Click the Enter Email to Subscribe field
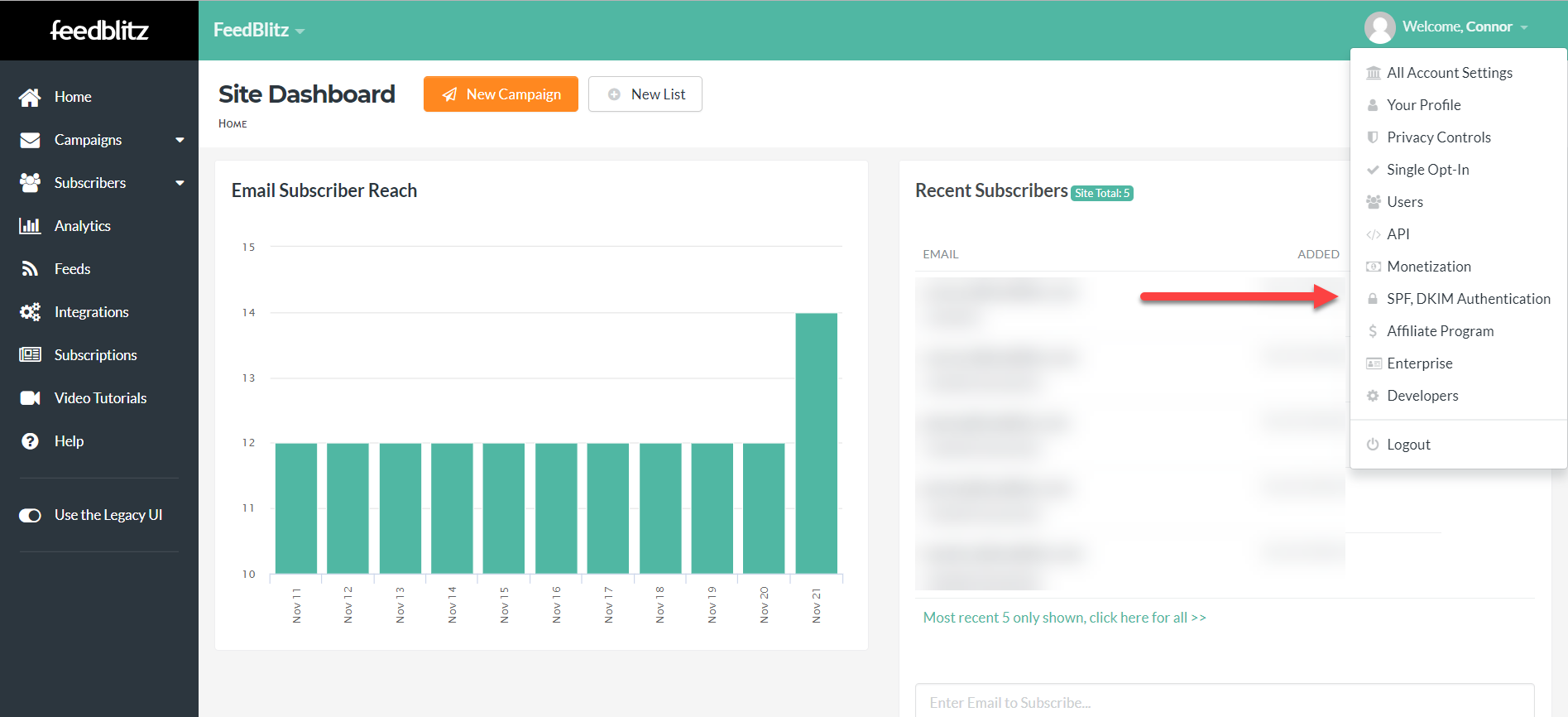This screenshot has width=1568, height=717. coord(1225,702)
